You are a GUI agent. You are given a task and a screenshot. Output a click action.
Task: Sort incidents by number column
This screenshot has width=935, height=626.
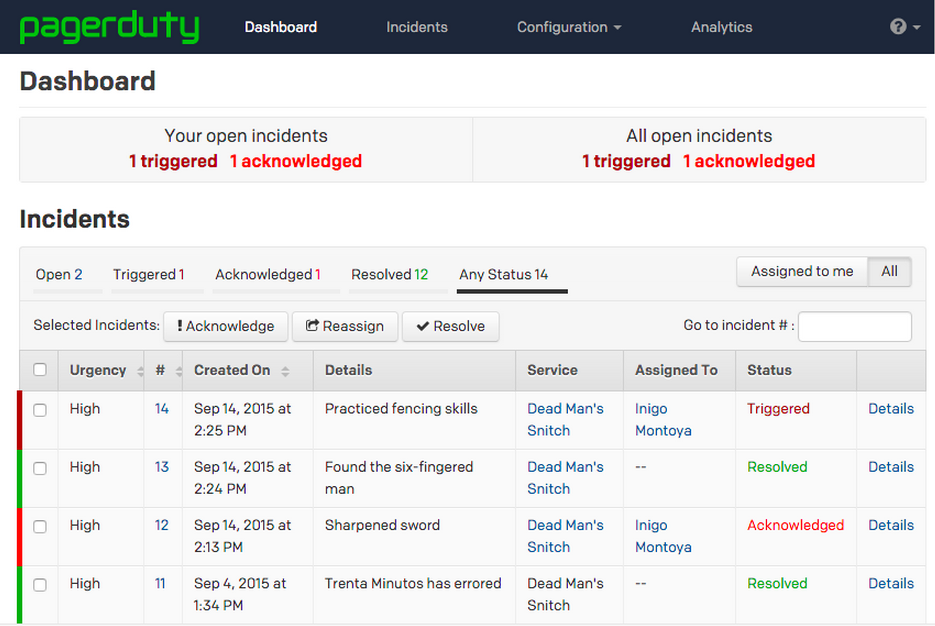[179, 371]
